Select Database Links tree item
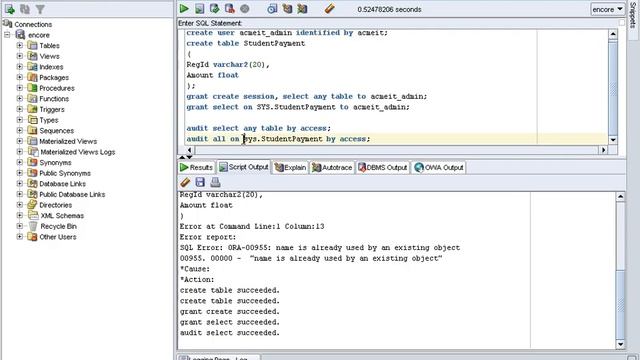640x360 pixels. (62, 184)
